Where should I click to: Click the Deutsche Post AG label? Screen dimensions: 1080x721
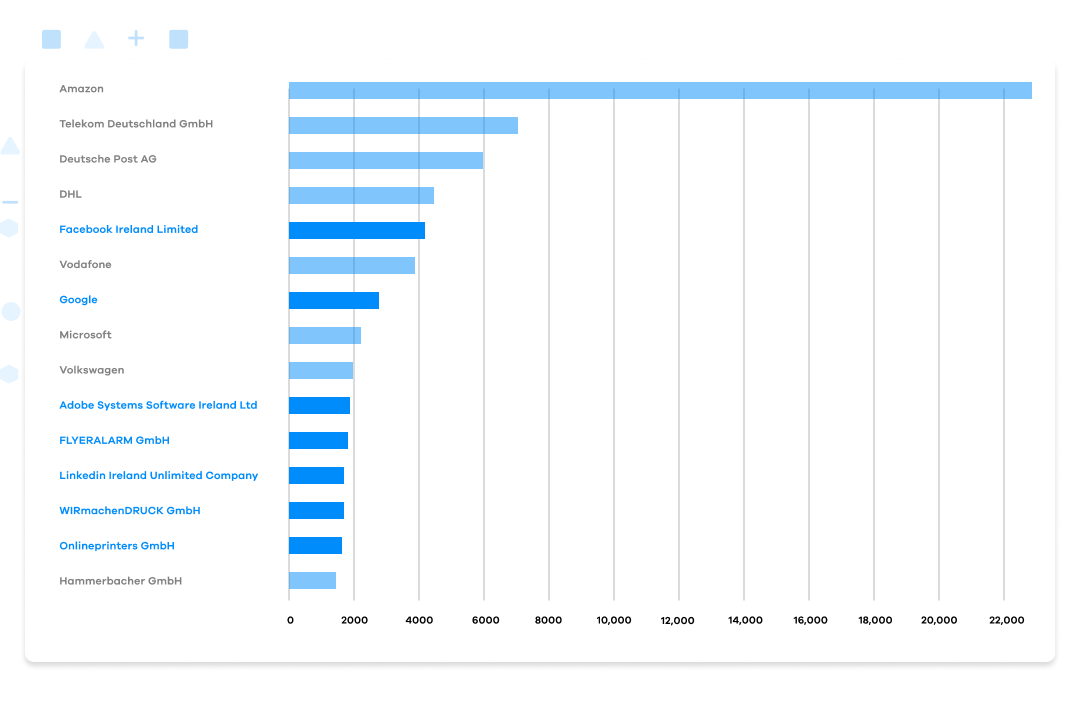[107, 159]
